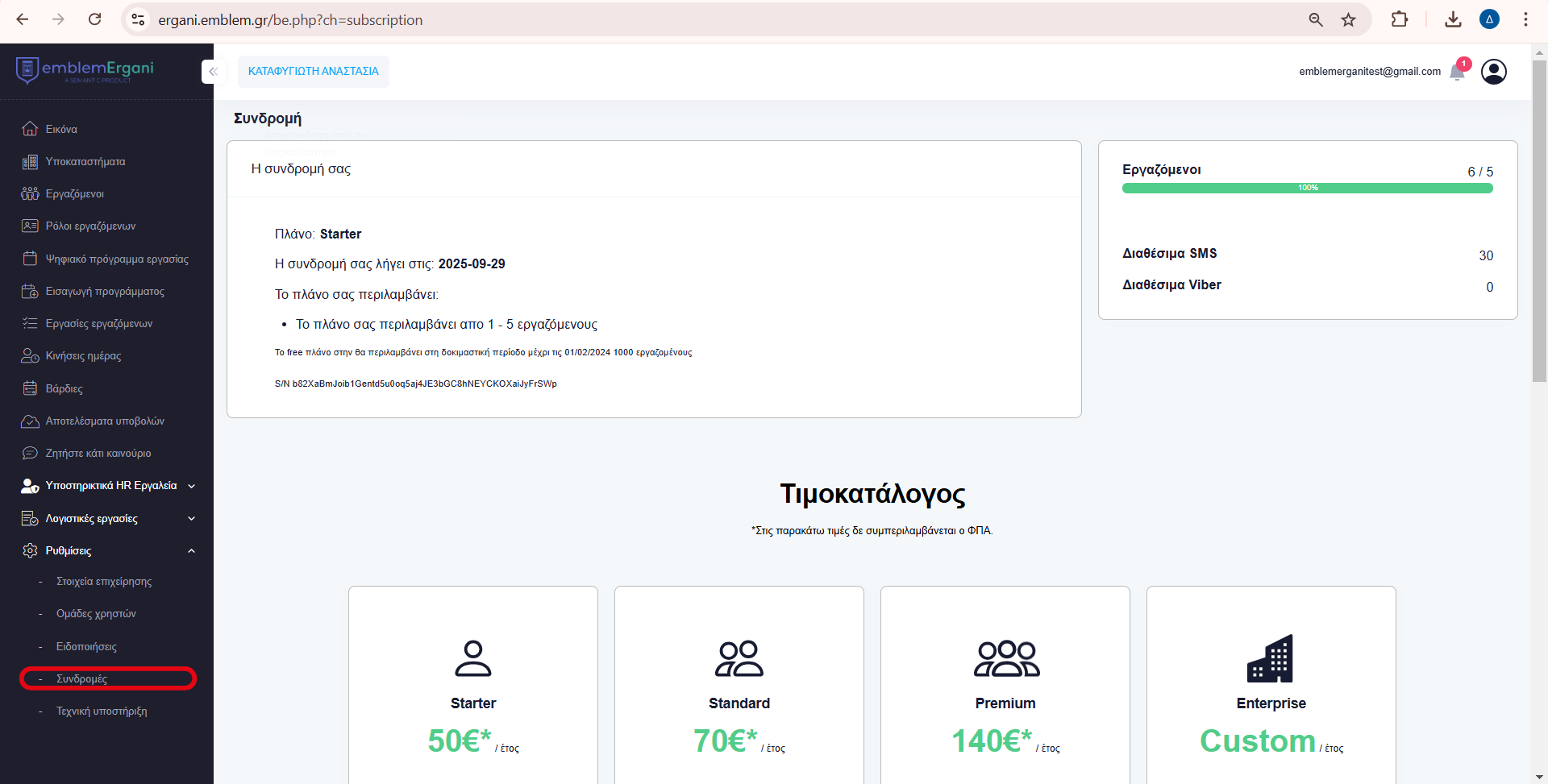Collapse sidebar with double-chevron button
The height and width of the screenshot is (784, 1548).
(213, 72)
